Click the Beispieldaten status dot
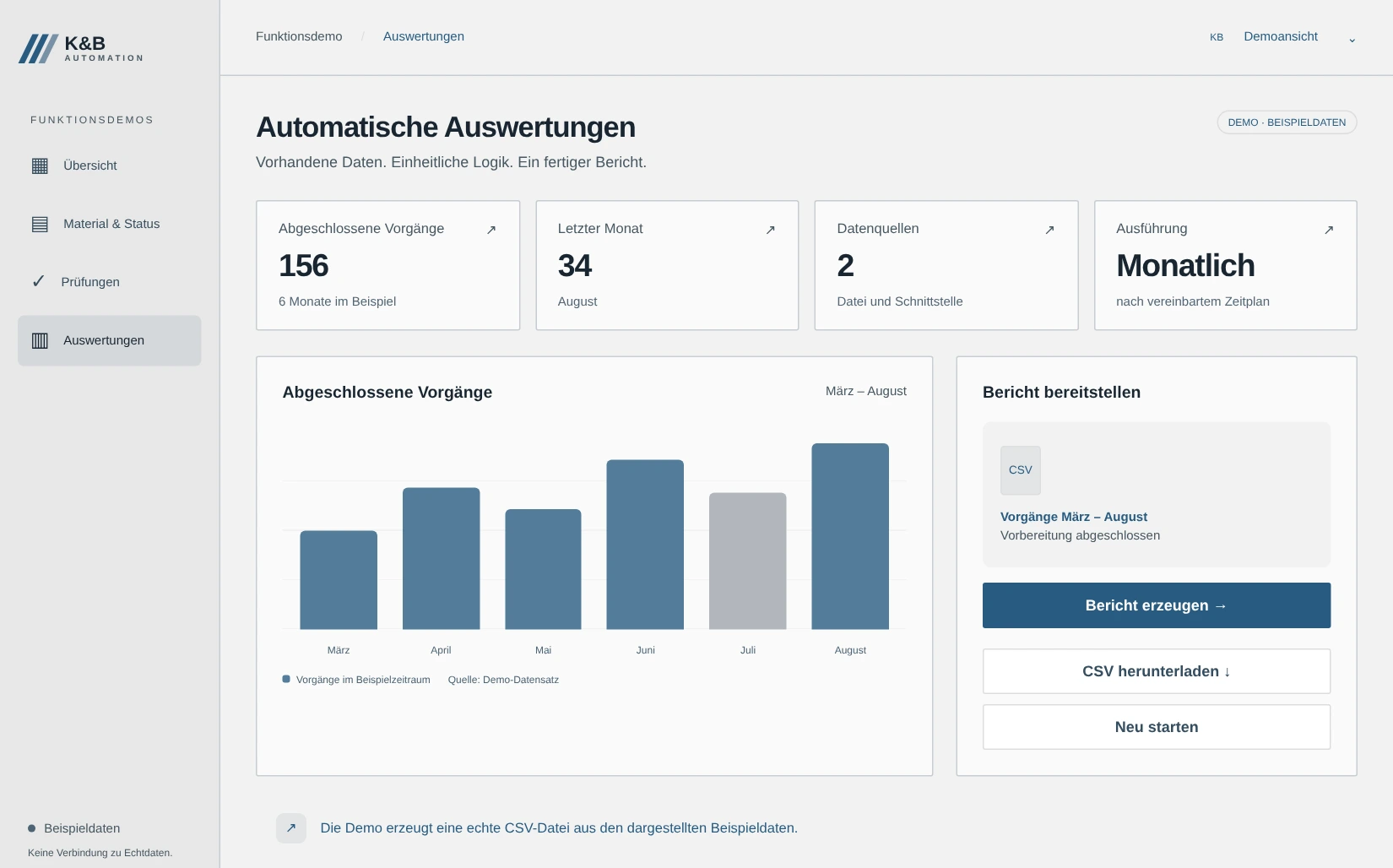Image resolution: width=1393 pixels, height=868 pixels. tap(32, 828)
